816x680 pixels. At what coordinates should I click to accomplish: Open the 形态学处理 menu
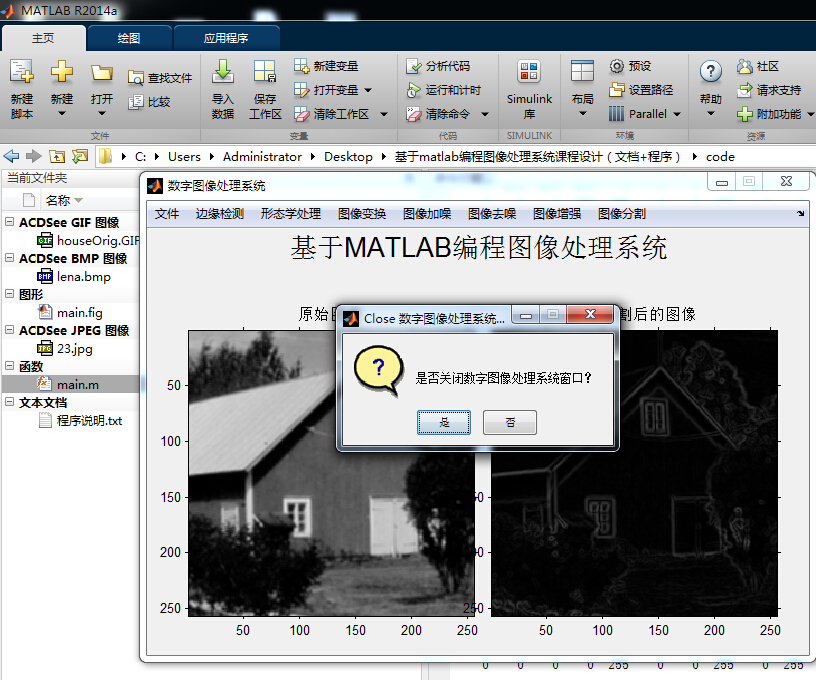[x=291, y=214]
